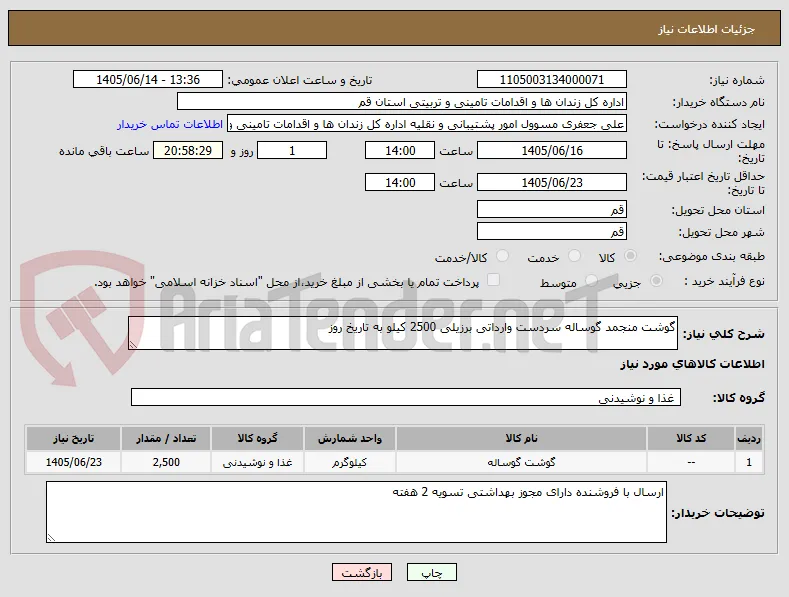Select the کالا radio button

pos(630,256)
